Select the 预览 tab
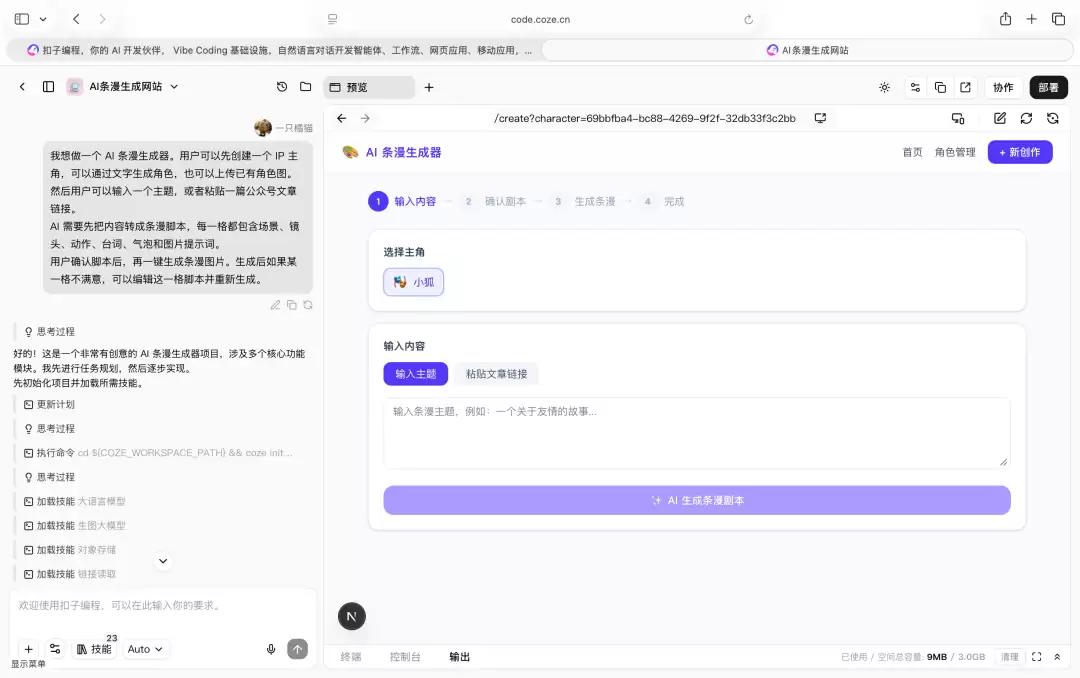Screen dimensions: 1080x678 [x=369, y=88]
